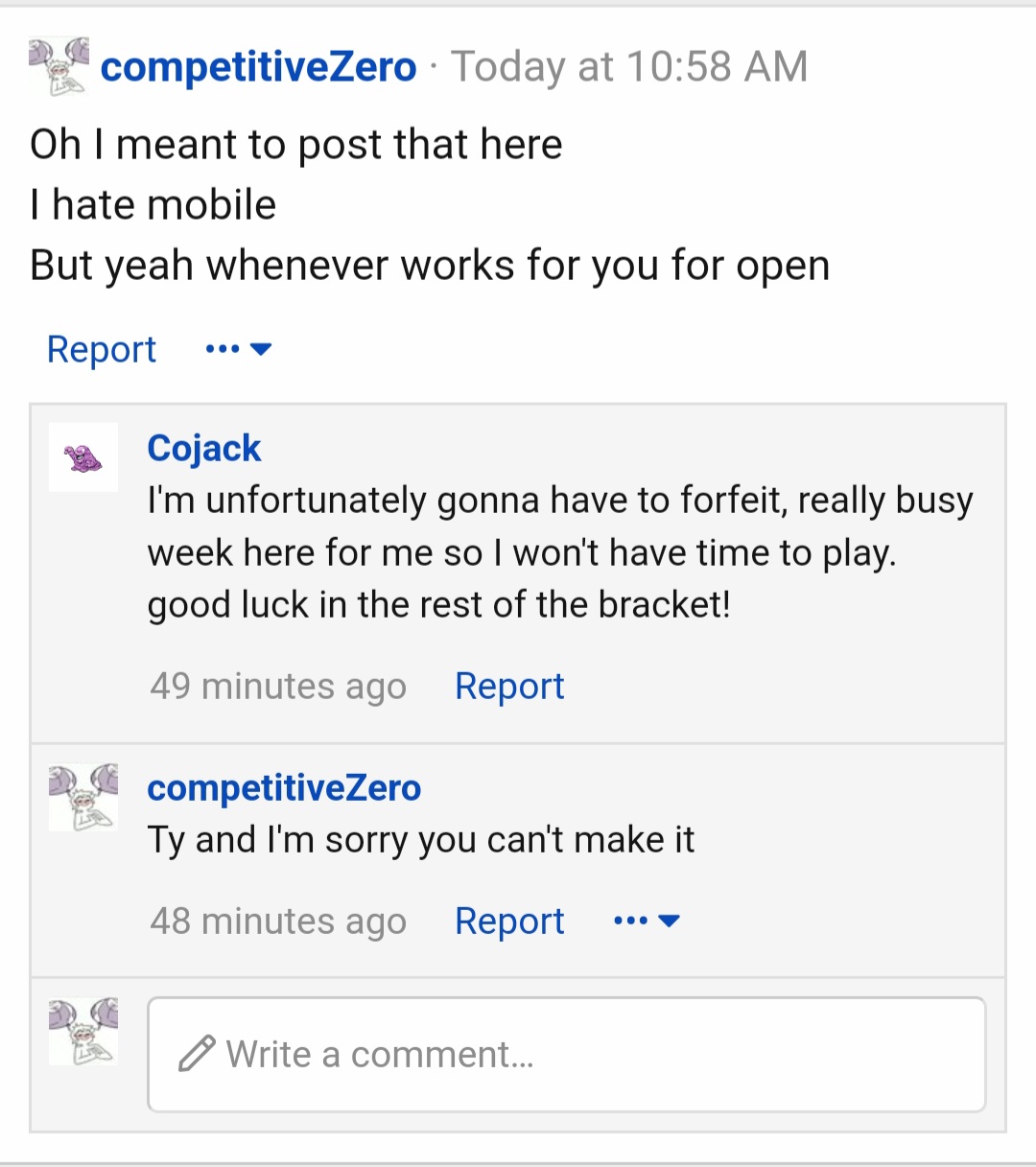Focus the 'Write a comment...' field
The image size is (1036, 1167).
click(567, 1054)
